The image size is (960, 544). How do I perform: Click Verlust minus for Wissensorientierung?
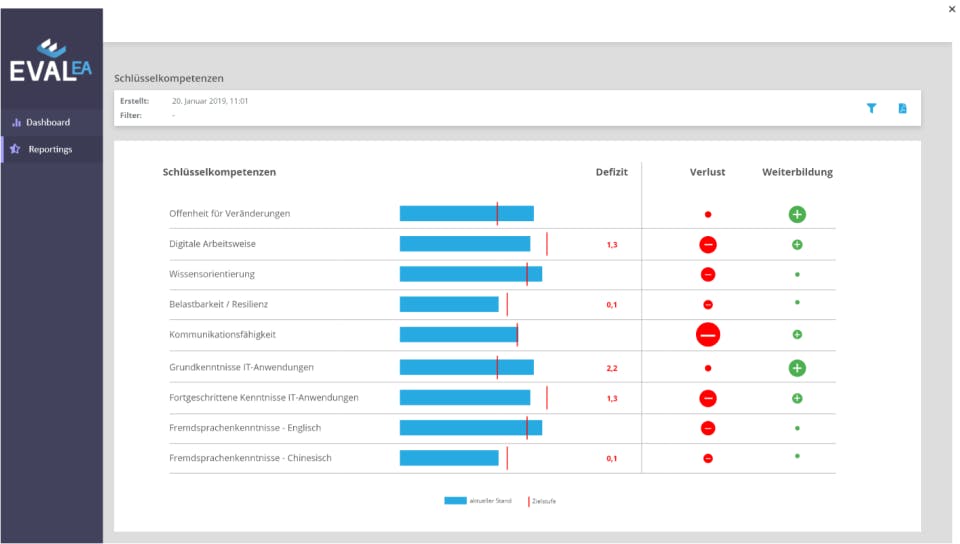(x=708, y=274)
